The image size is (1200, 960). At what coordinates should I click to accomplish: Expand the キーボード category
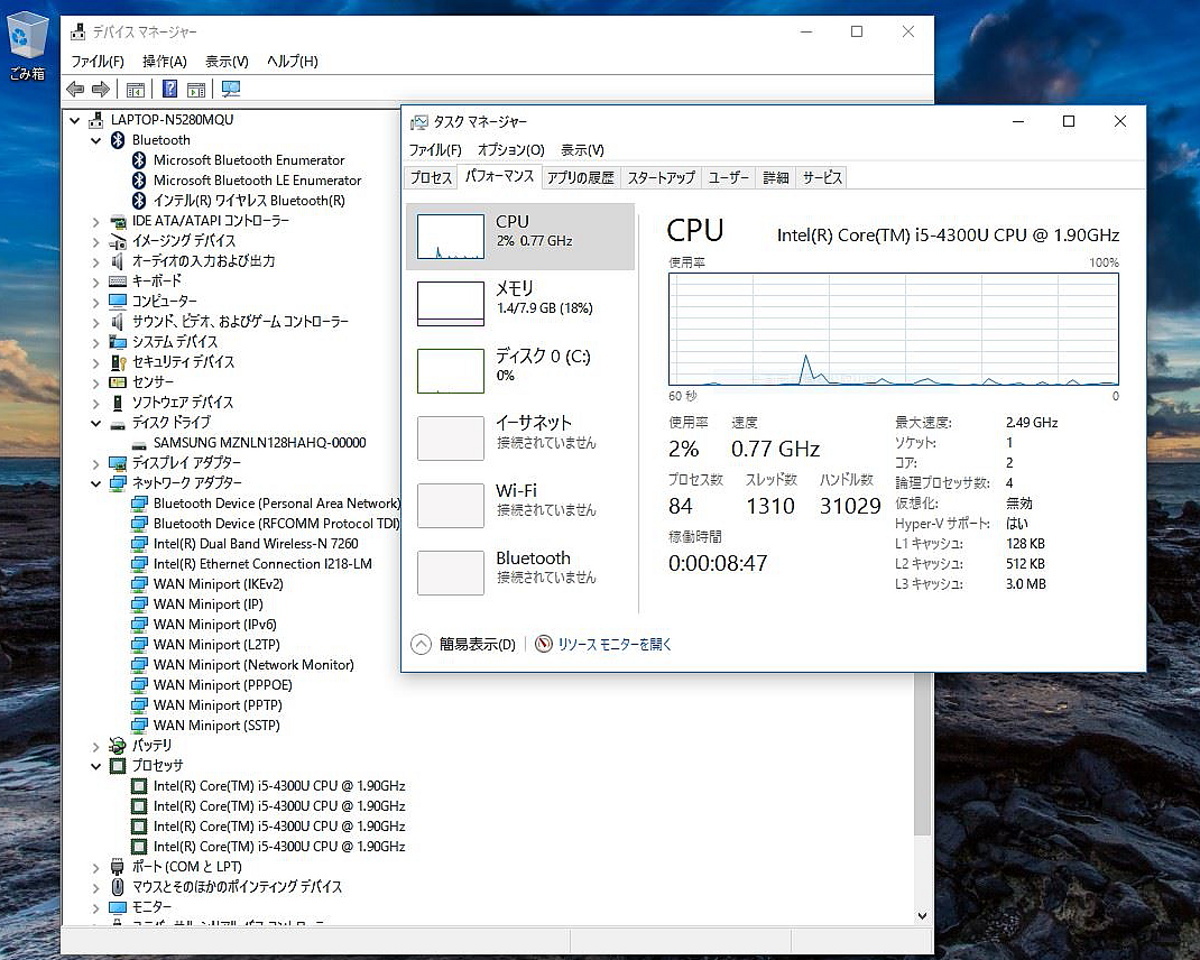point(96,281)
